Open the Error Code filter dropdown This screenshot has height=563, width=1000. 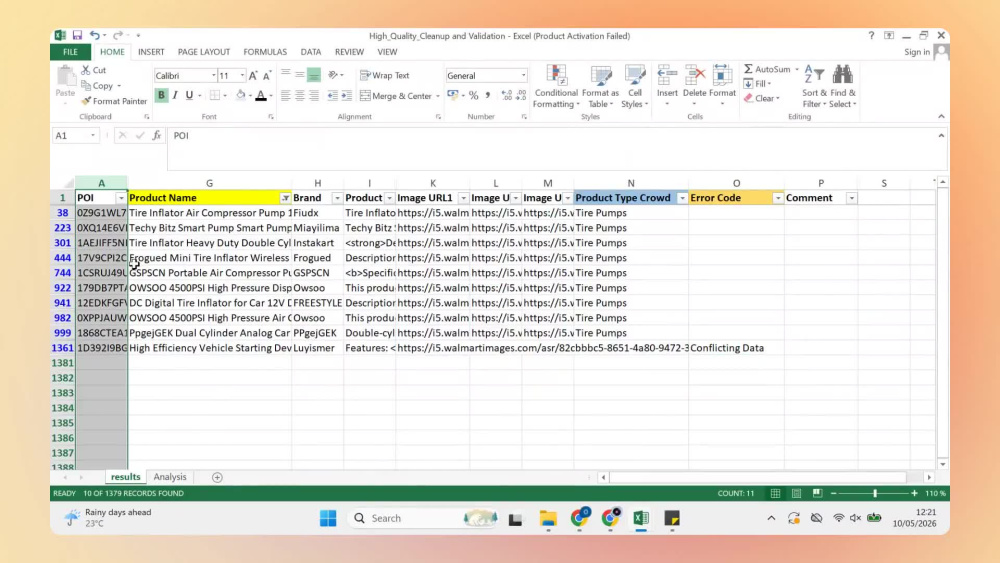click(777, 198)
